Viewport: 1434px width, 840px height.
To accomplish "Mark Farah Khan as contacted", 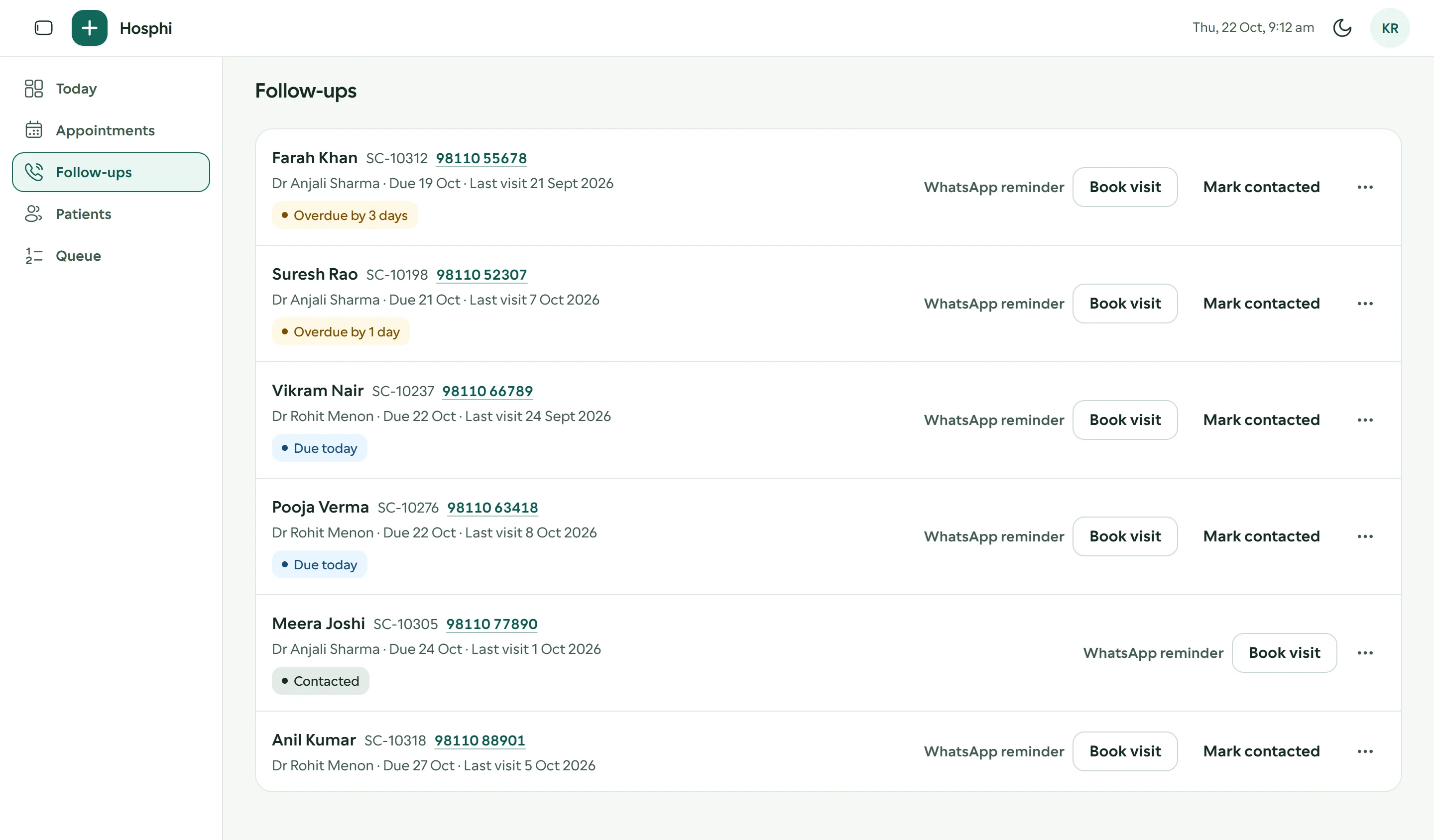I will 1261,187.
